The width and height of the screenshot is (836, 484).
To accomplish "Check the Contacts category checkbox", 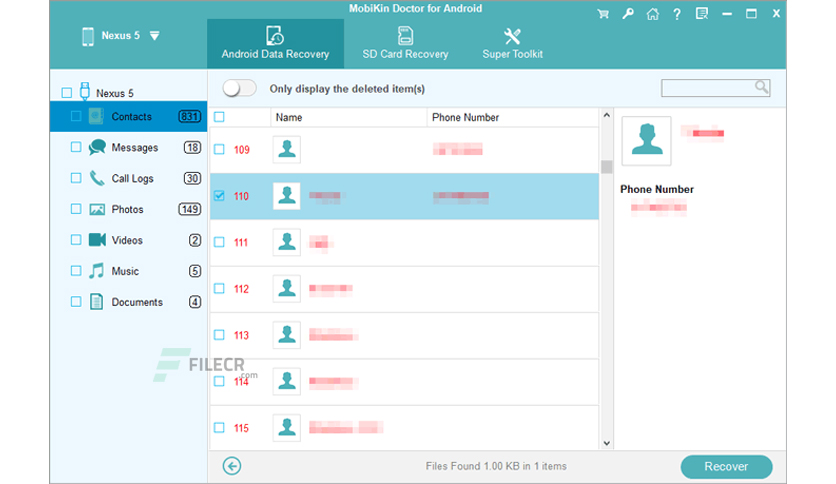I will tap(76, 116).
